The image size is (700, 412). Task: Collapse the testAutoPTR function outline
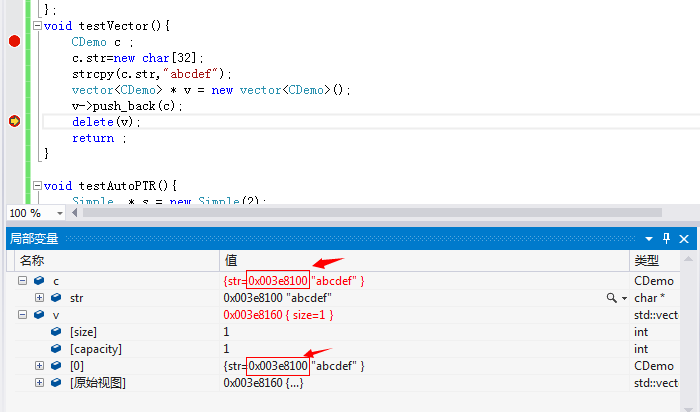point(38,185)
